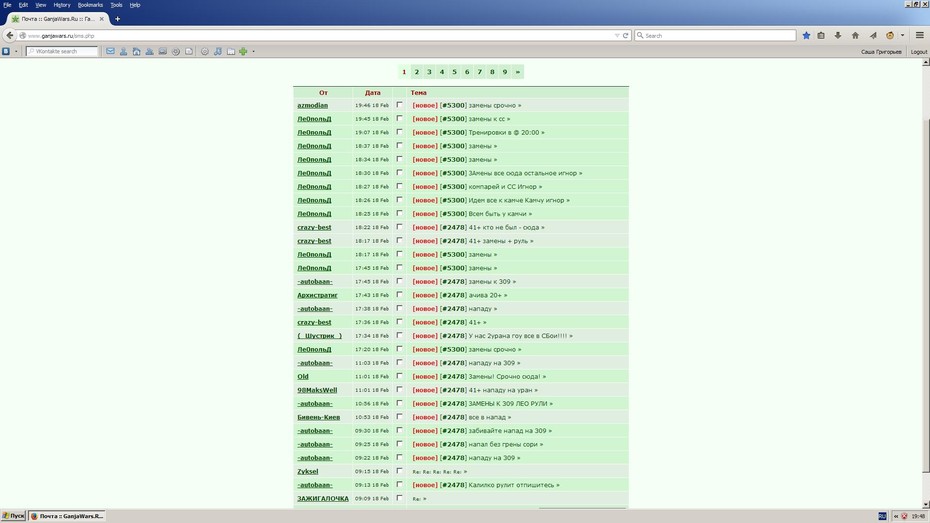Focus the browser Search box
The width and height of the screenshot is (930, 523).
click(715, 36)
